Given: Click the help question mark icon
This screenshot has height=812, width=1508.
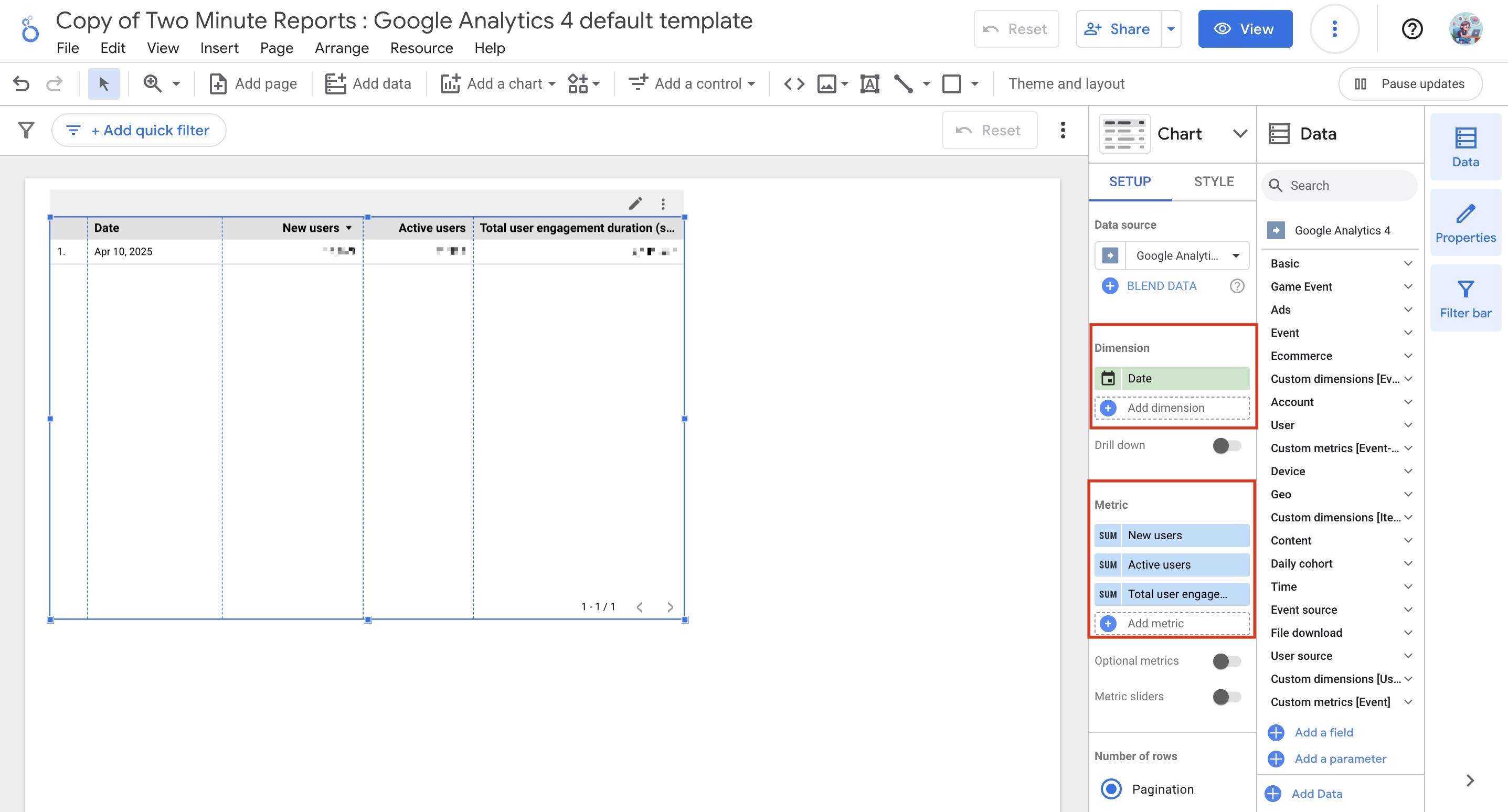Looking at the screenshot, I should (1411, 29).
